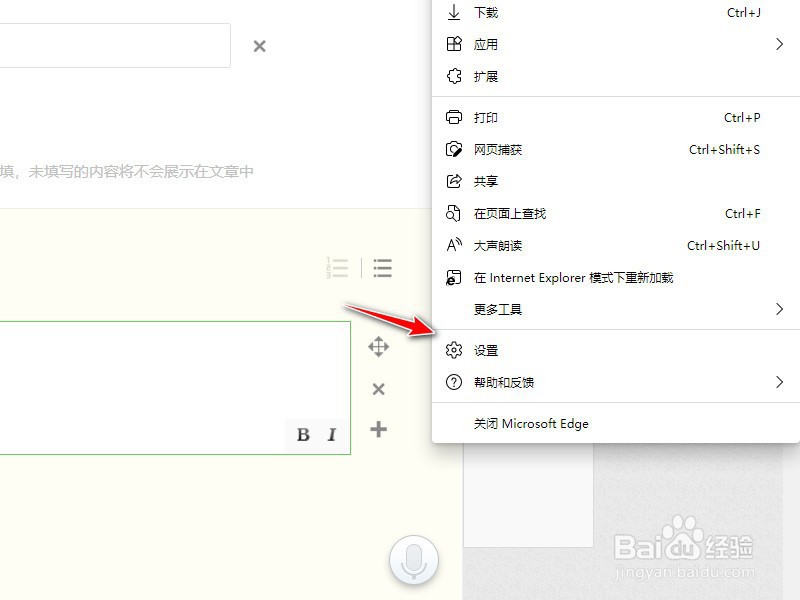This screenshot has height=600, width=800.
Task: Click the download arrow icon
Action: 454,12
